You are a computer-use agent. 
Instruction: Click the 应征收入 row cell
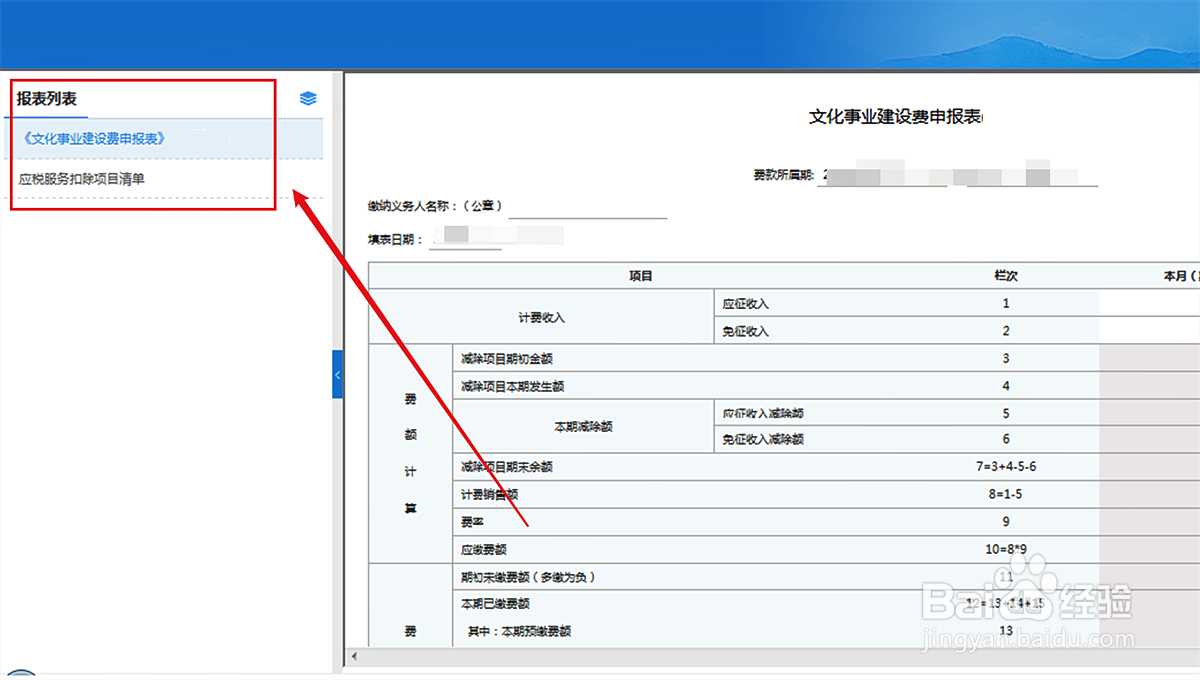tap(760, 303)
